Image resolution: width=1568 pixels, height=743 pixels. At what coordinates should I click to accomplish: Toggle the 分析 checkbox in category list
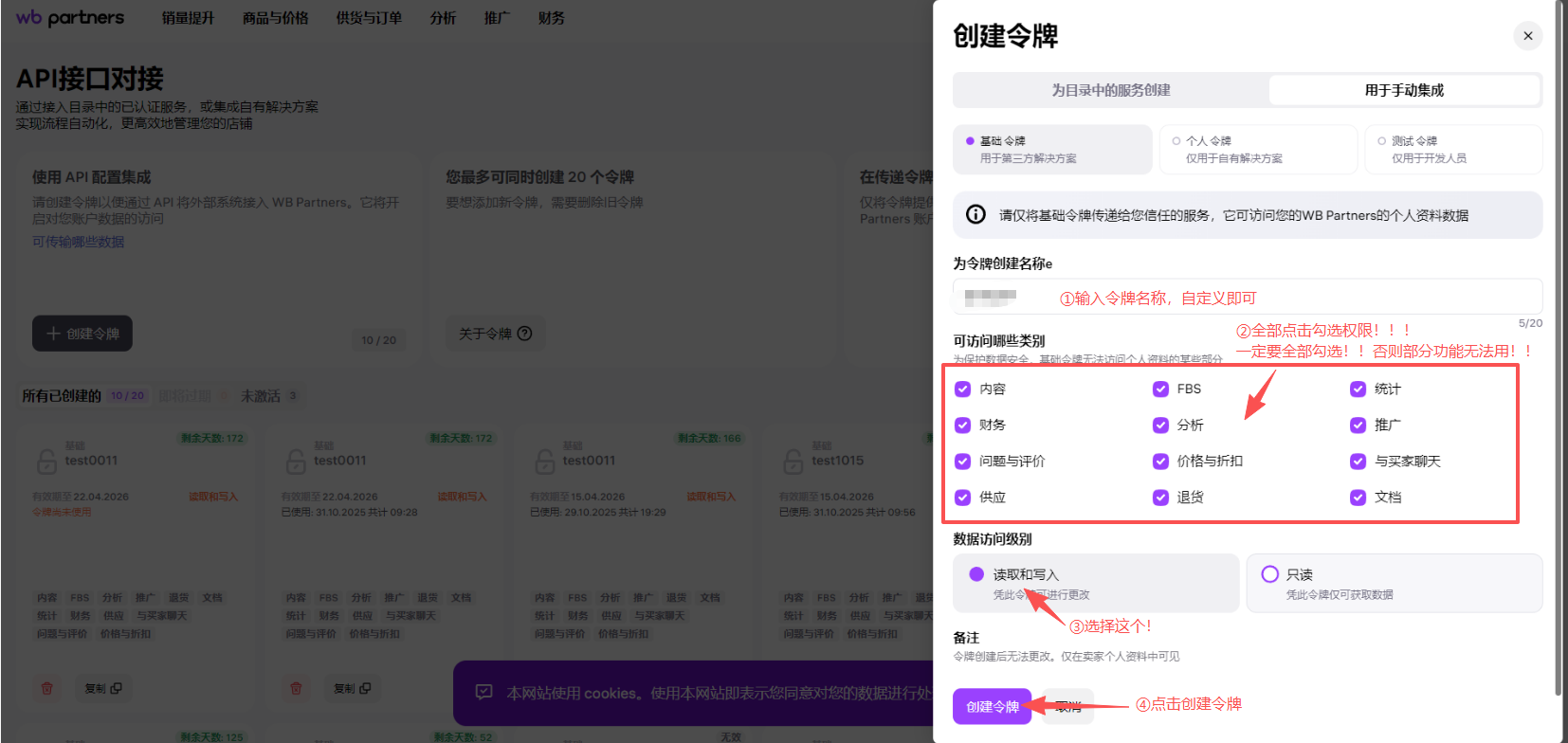click(1160, 425)
